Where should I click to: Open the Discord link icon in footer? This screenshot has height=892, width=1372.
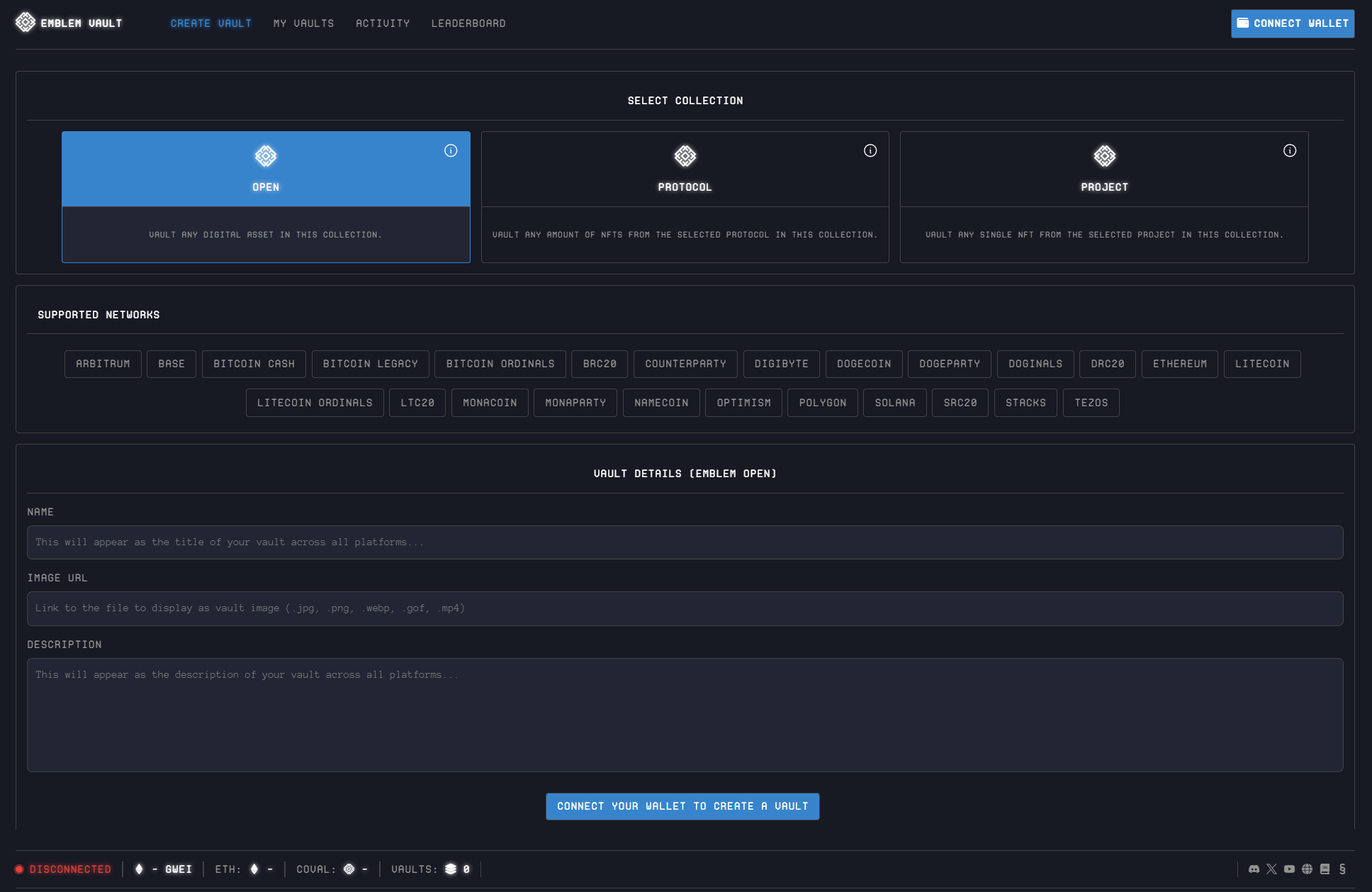point(1254,869)
